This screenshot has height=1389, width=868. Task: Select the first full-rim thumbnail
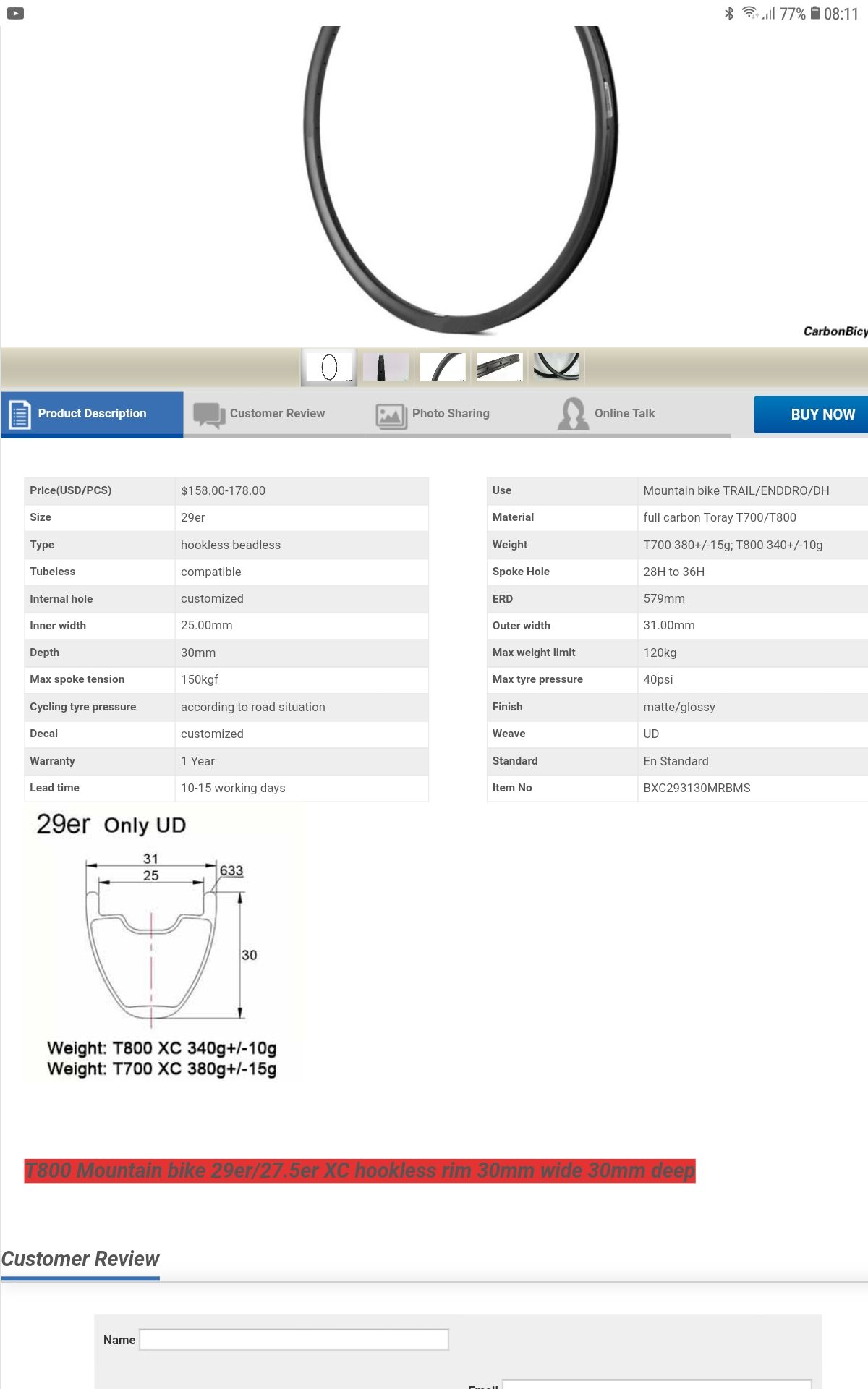click(329, 367)
